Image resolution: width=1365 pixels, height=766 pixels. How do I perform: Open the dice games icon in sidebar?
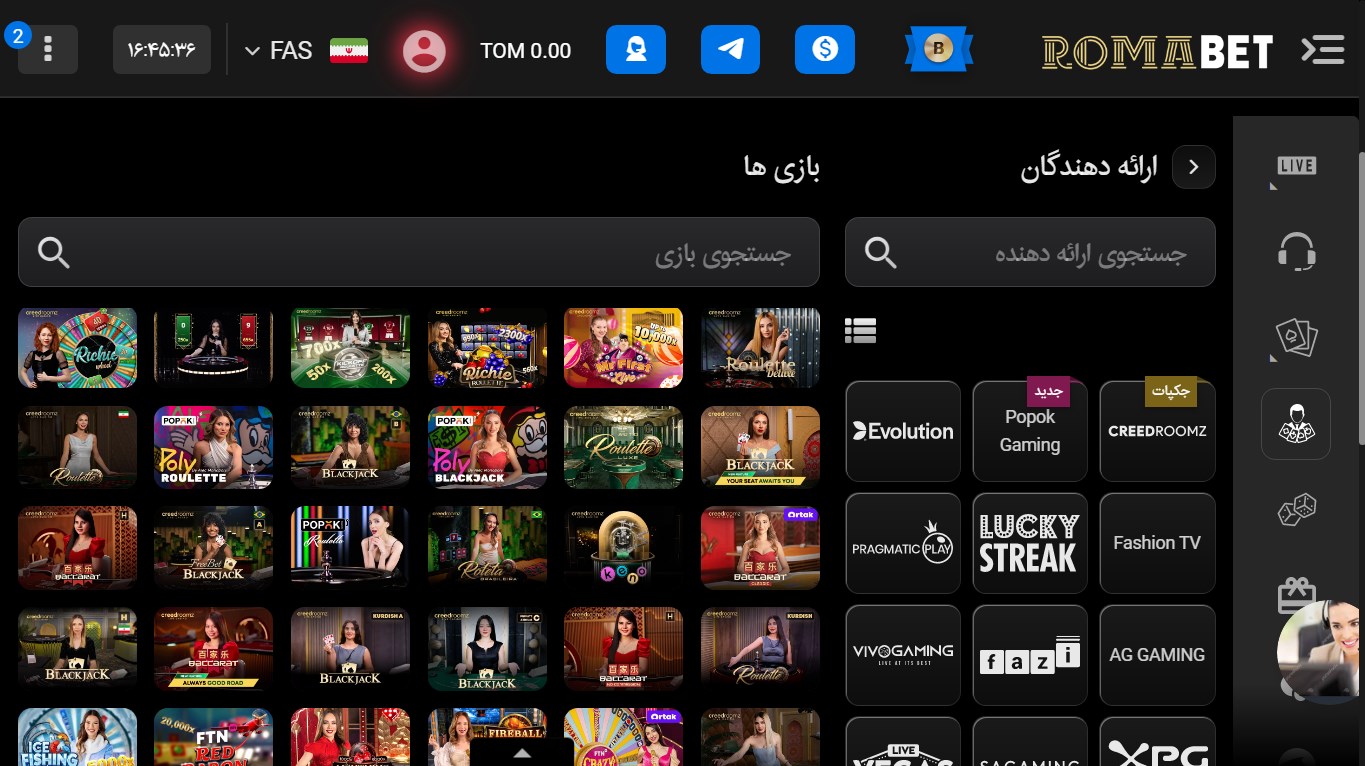1296,509
